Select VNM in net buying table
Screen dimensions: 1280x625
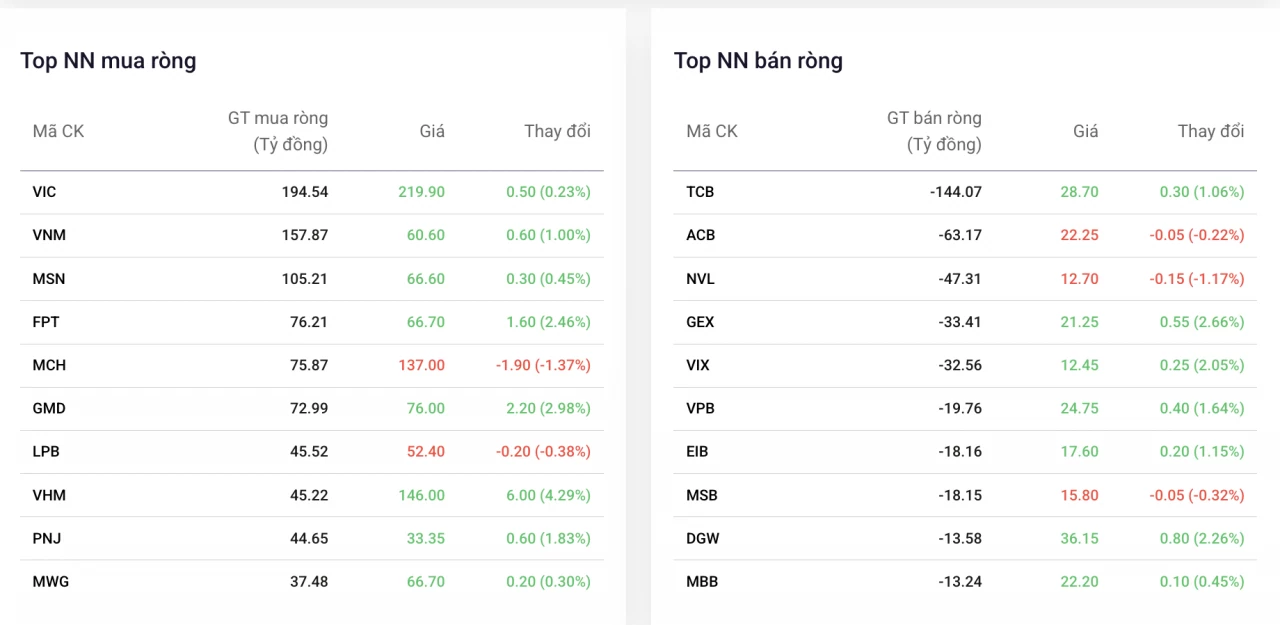pyautogui.click(x=49, y=235)
